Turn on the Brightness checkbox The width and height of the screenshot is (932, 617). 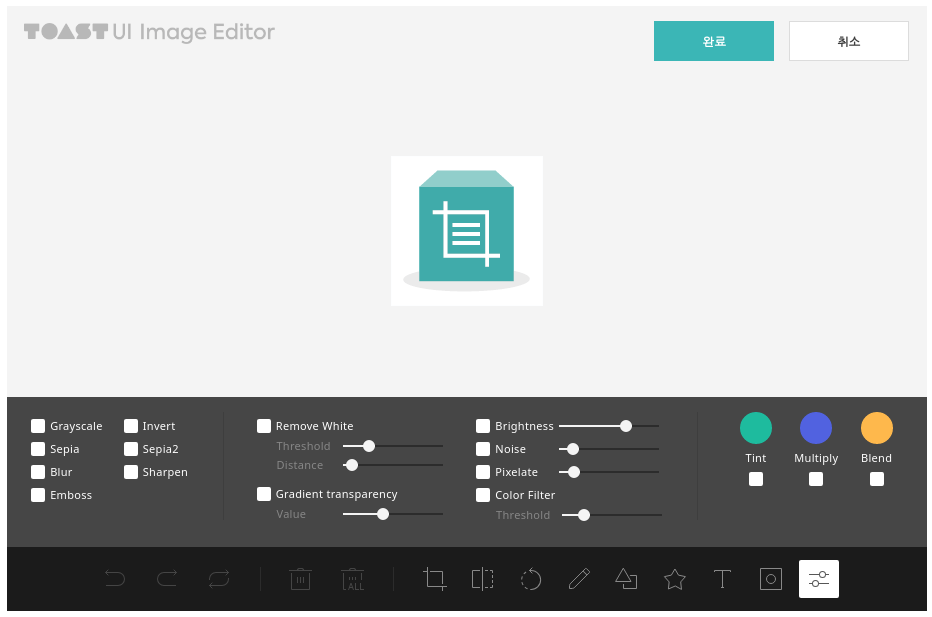click(483, 426)
